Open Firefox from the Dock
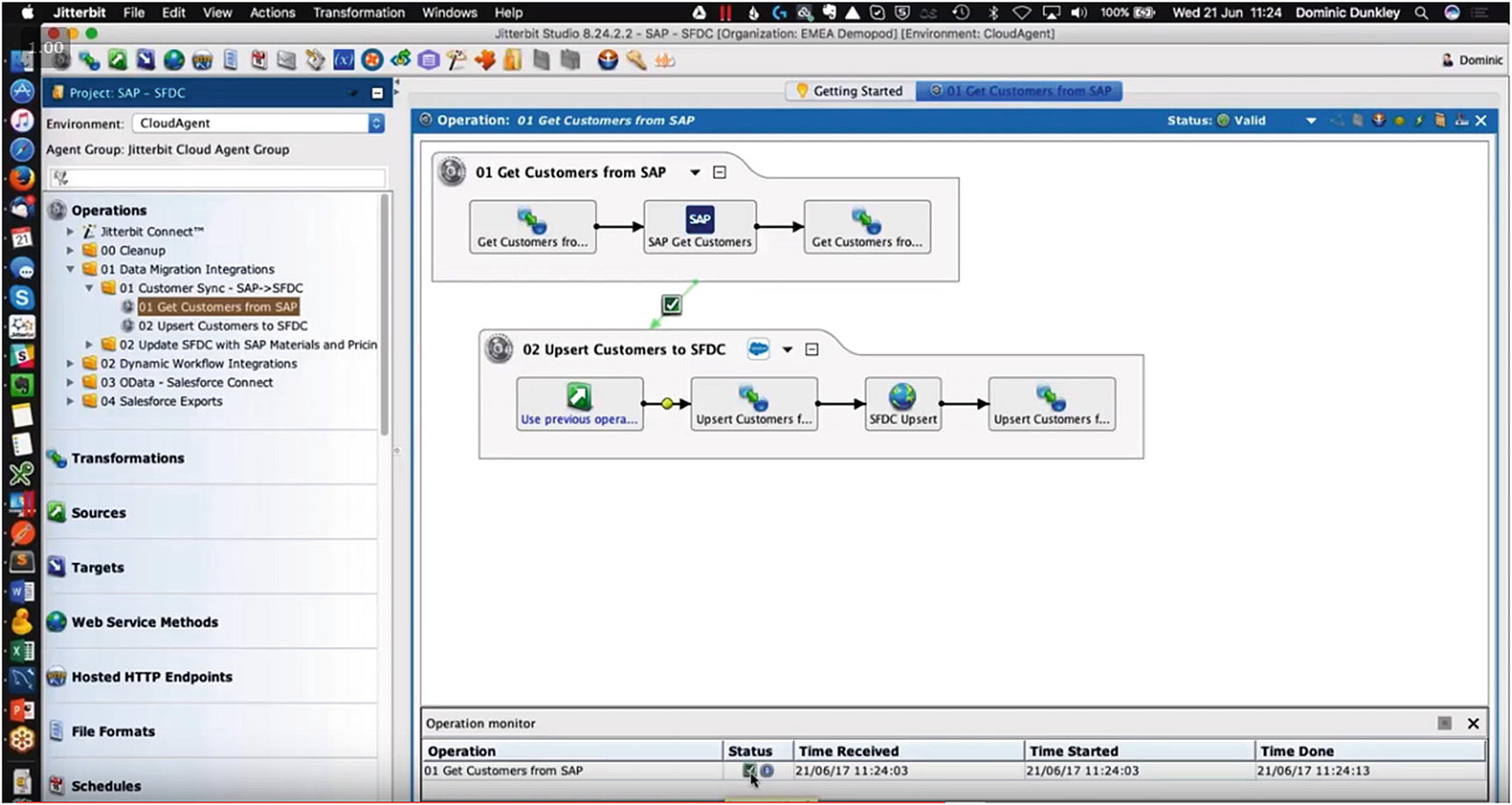The image size is (1512, 805). (22, 178)
